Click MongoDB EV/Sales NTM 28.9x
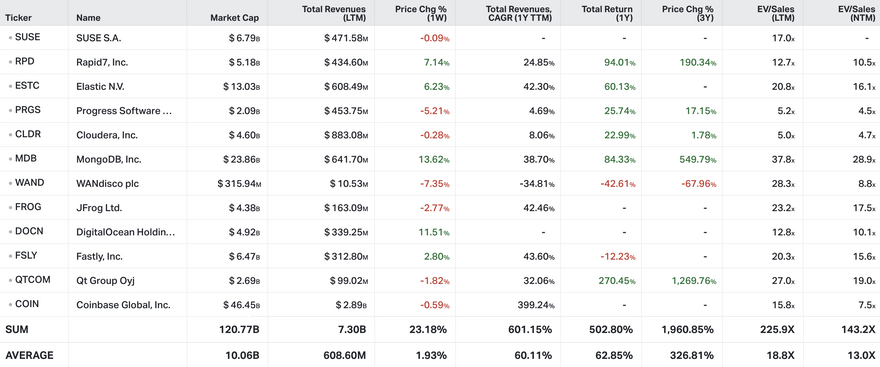The width and height of the screenshot is (880, 367). 864,159
